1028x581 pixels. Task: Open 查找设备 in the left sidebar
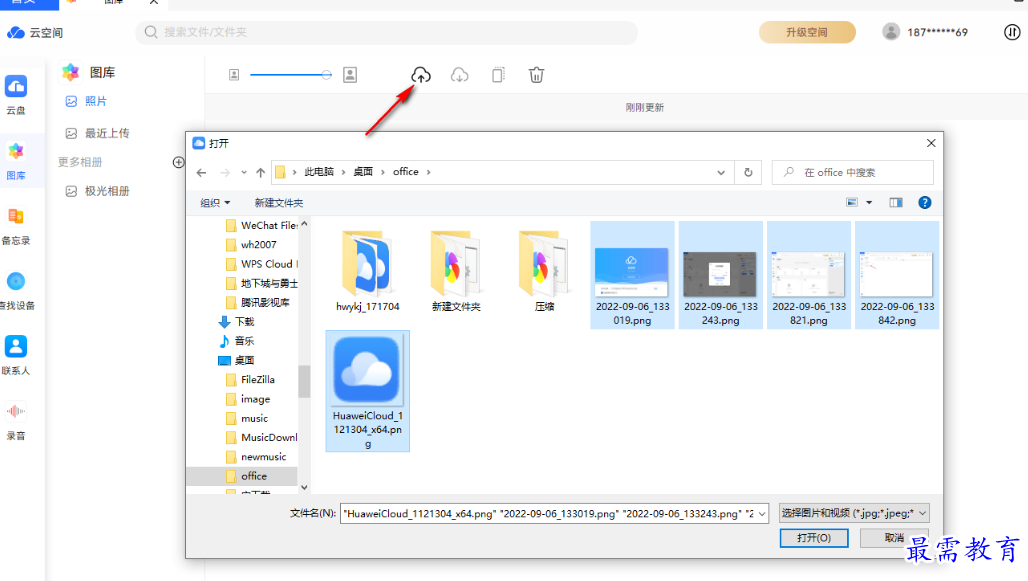point(16,290)
